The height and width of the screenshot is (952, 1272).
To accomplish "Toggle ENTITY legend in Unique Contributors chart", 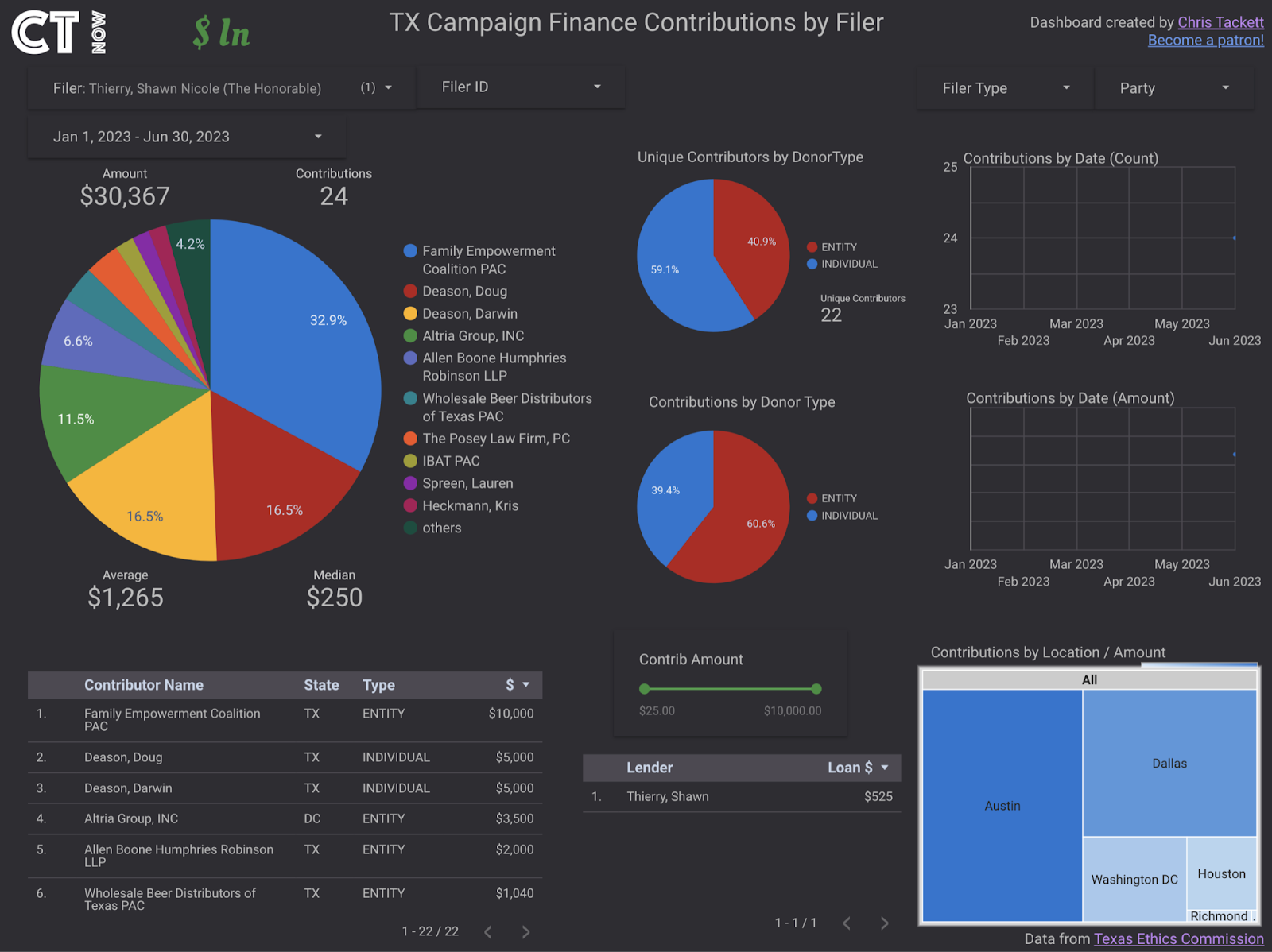I will (832, 247).
